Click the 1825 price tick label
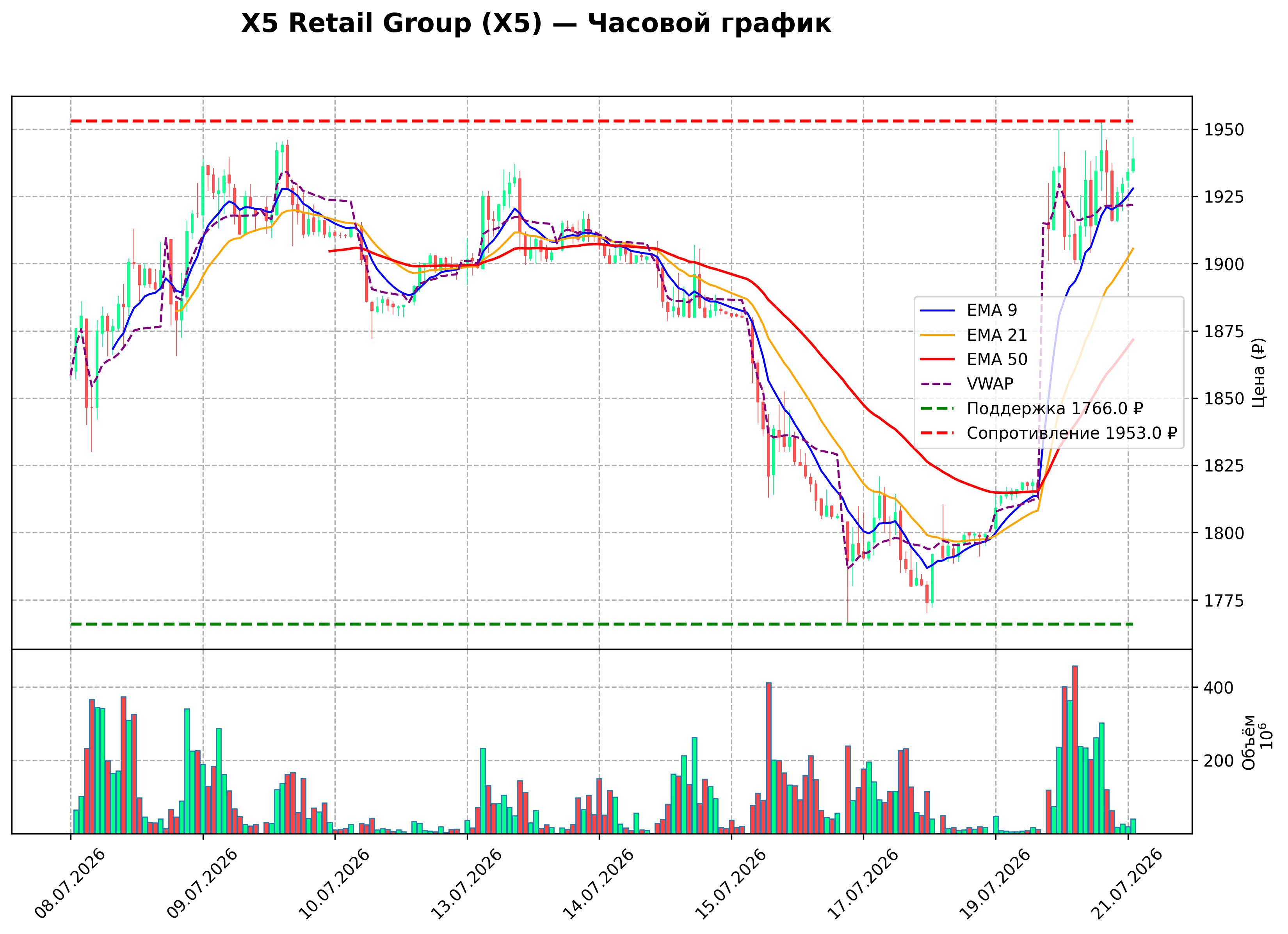This screenshot has height=934, width=1288. (x=1224, y=466)
